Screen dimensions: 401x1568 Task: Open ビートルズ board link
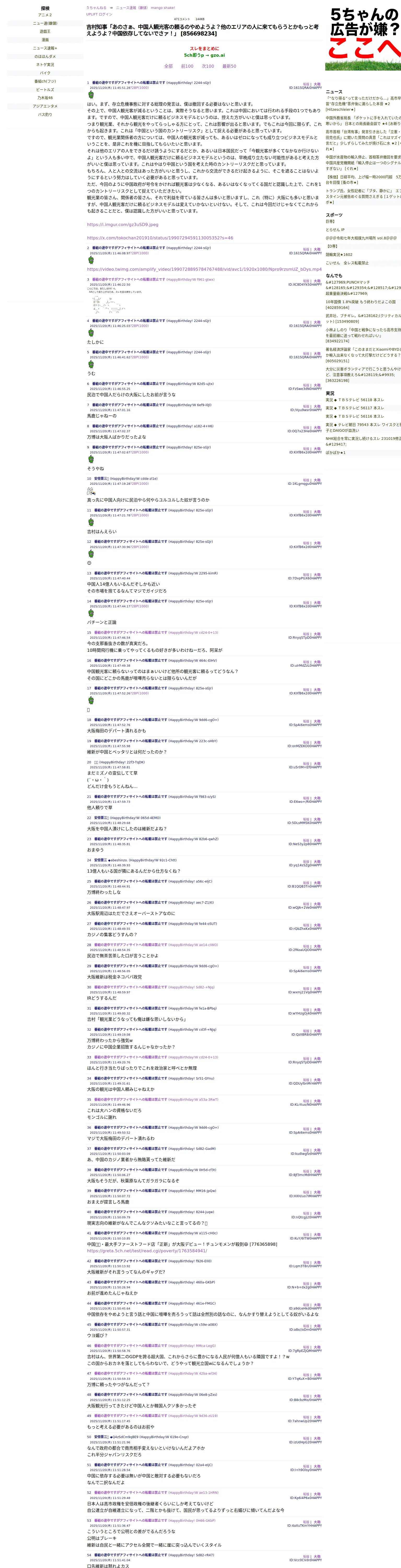(x=45, y=89)
